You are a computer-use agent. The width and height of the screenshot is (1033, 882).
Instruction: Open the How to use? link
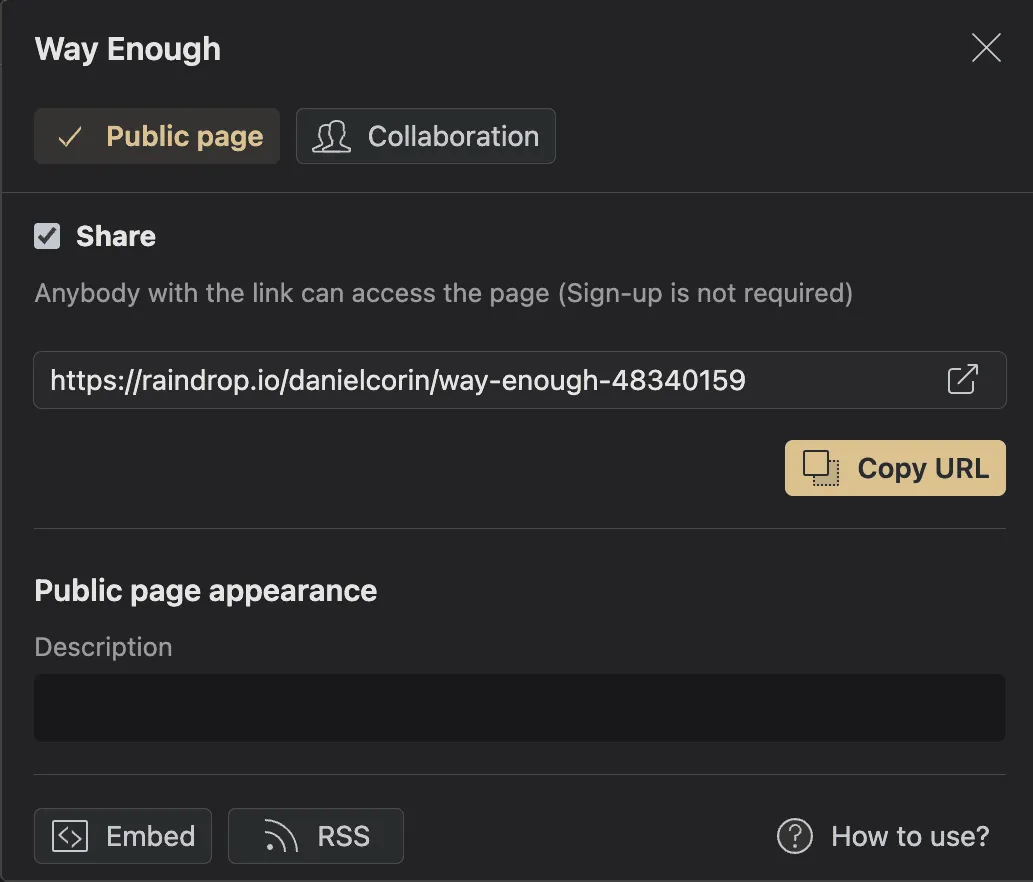pyautogui.click(x=910, y=836)
